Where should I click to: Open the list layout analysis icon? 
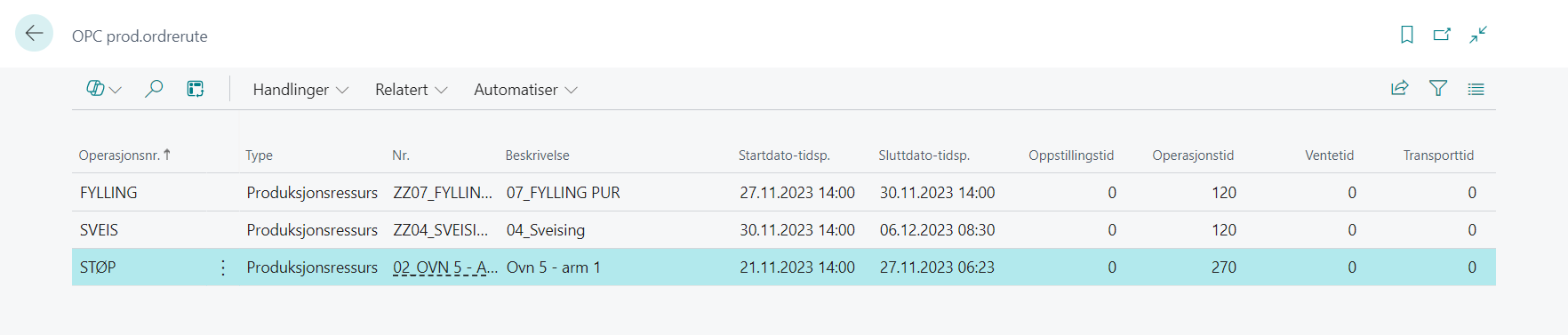pos(196,89)
